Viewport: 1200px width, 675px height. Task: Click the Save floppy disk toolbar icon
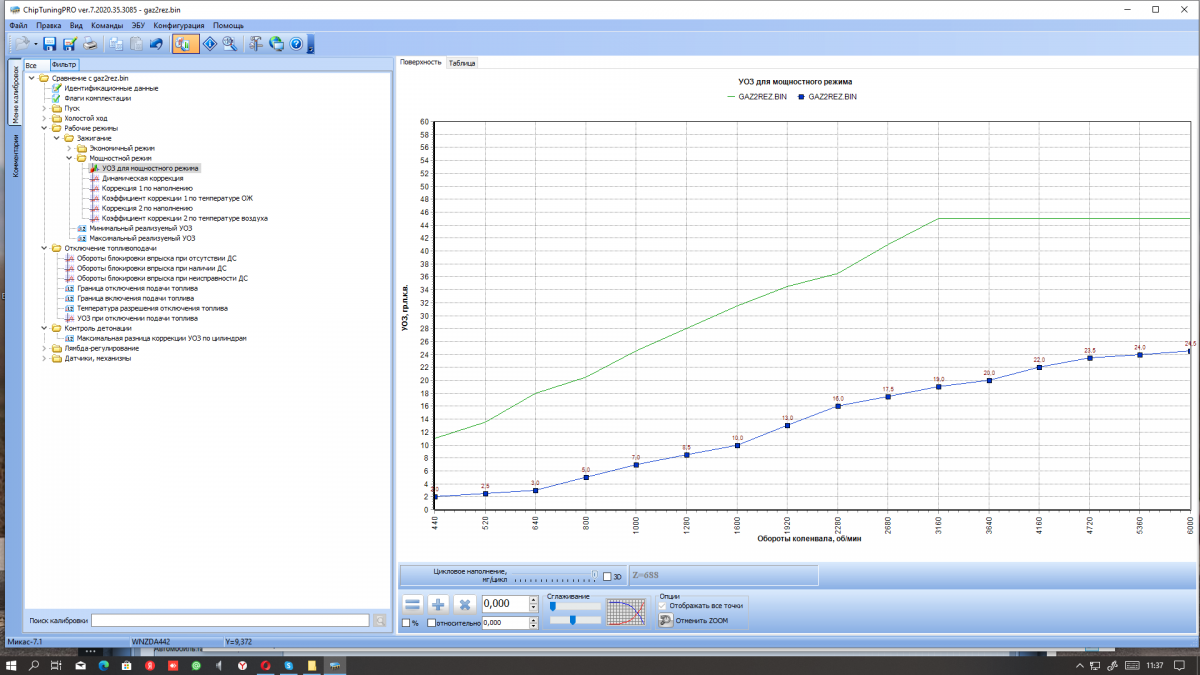(49, 44)
